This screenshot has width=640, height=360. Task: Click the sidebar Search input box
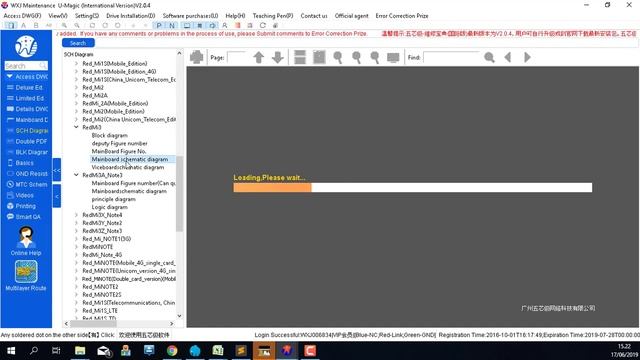(26, 66)
